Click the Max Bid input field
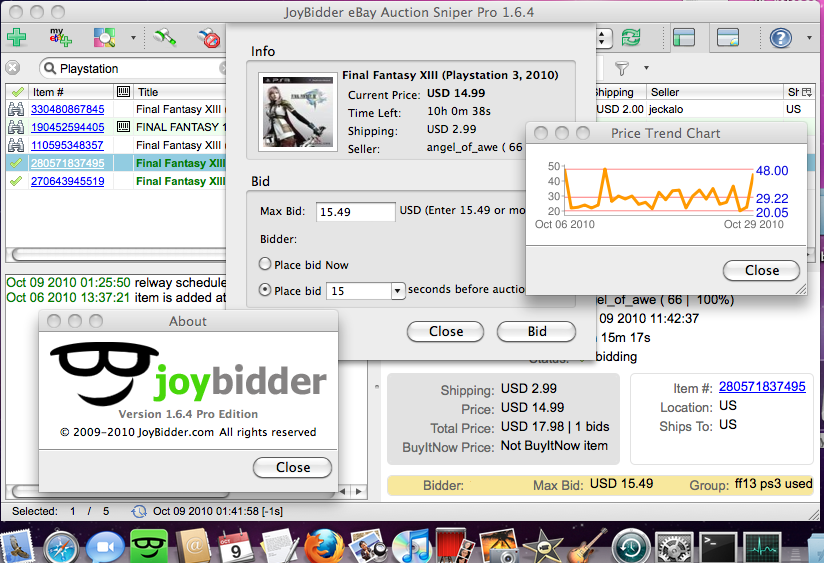824x563 pixels. click(356, 212)
